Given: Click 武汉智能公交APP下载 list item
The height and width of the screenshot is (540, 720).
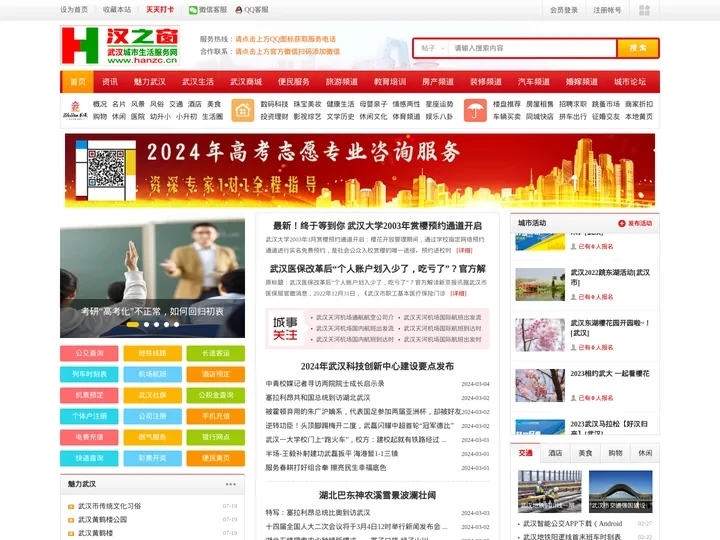Looking at the screenshot, I should click(572, 523).
